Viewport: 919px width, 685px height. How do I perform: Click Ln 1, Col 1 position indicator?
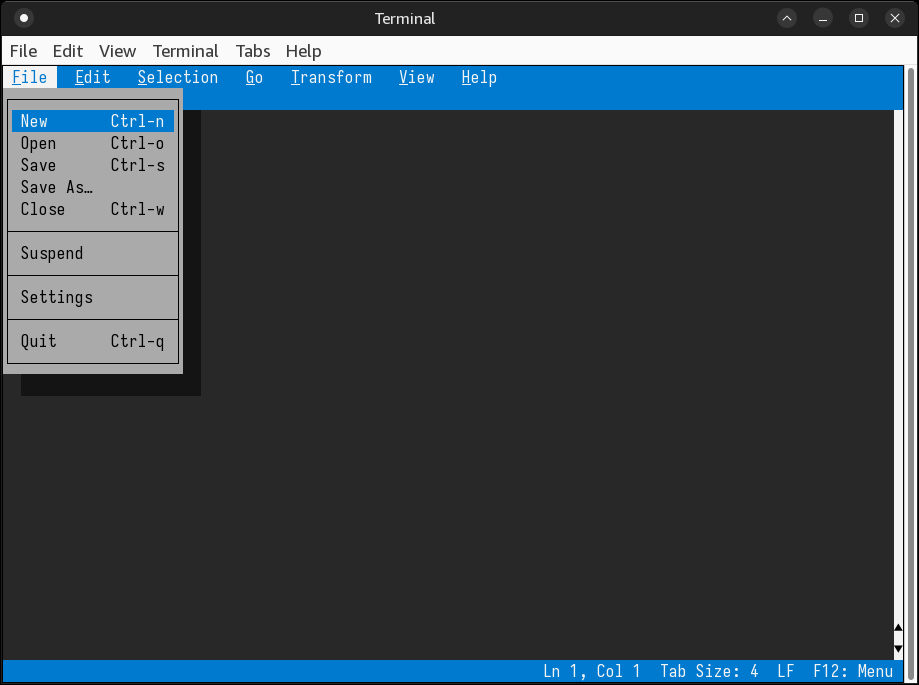point(592,671)
